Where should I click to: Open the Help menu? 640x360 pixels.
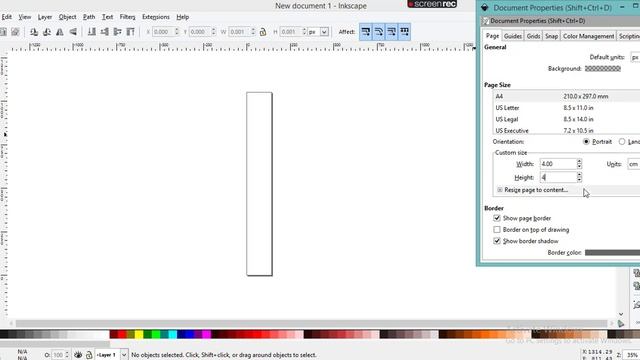point(182,17)
